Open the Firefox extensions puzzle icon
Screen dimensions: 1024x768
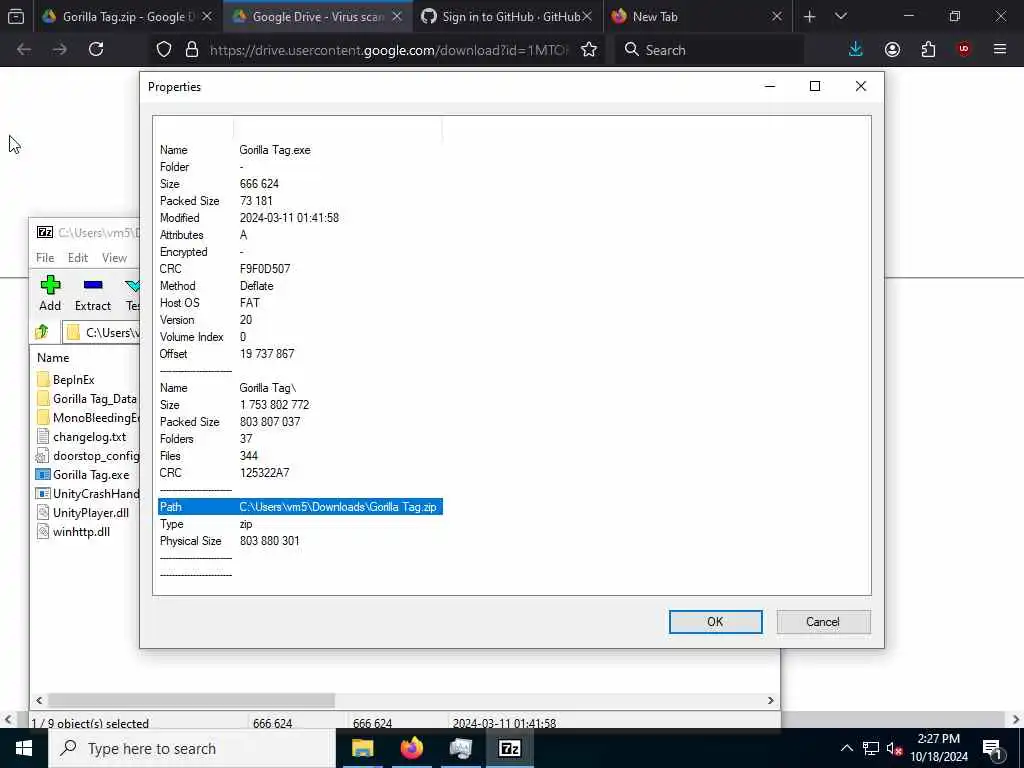tap(928, 50)
